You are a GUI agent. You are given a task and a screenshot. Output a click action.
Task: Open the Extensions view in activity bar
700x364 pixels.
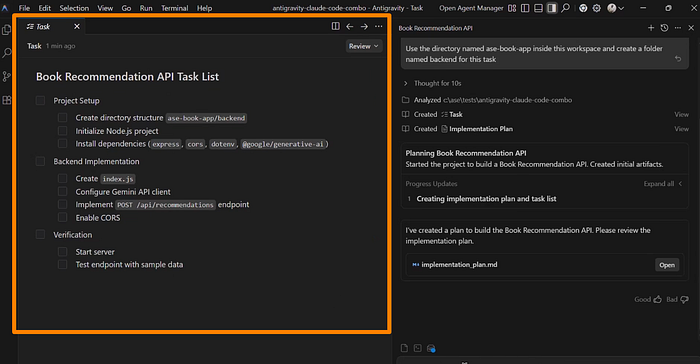pos(7,100)
